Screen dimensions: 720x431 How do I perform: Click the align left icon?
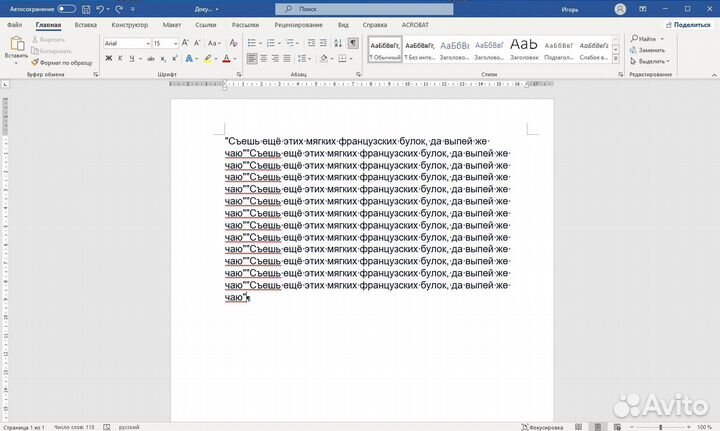[252, 58]
